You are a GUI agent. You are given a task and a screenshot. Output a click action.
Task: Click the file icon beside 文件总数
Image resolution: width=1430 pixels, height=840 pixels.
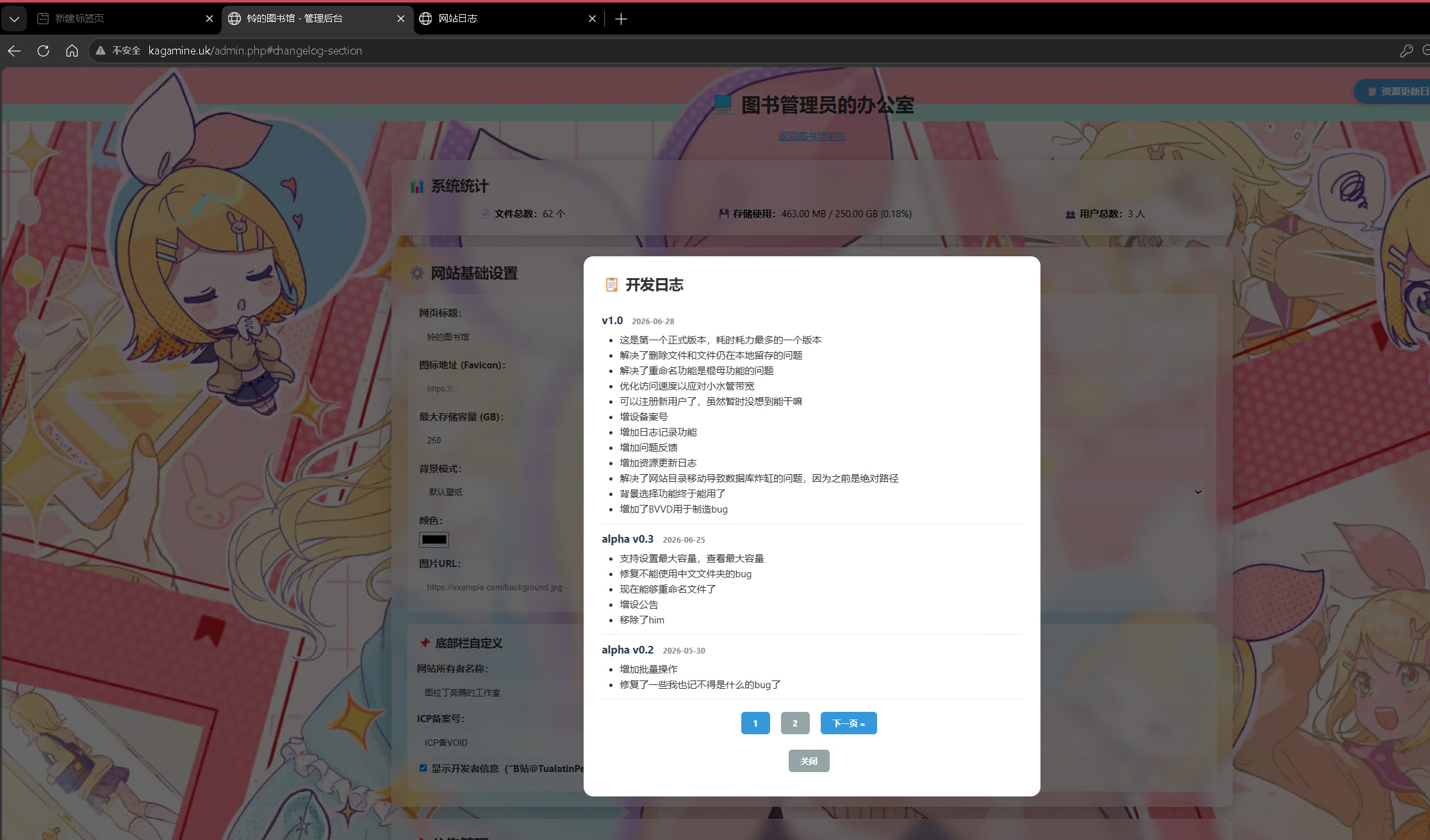click(x=486, y=214)
